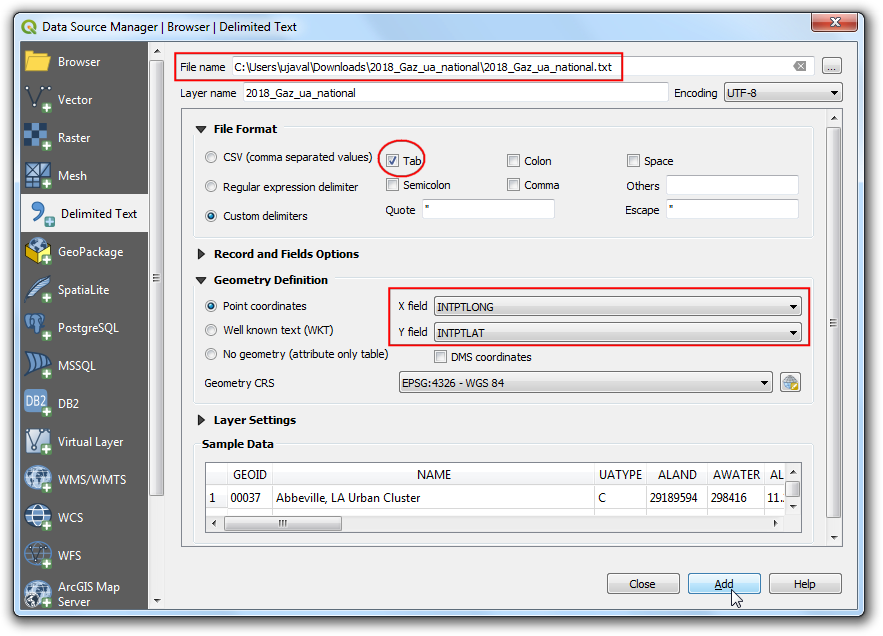Image resolution: width=883 pixels, height=636 pixels.
Task: Open the SpatiaLite source icon
Action: click(x=38, y=289)
